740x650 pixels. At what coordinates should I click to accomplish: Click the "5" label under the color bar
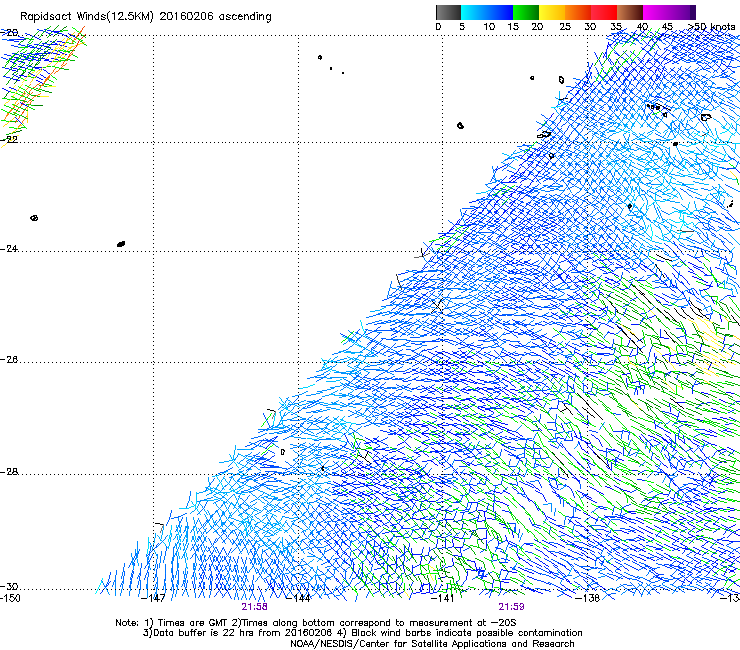click(462, 27)
